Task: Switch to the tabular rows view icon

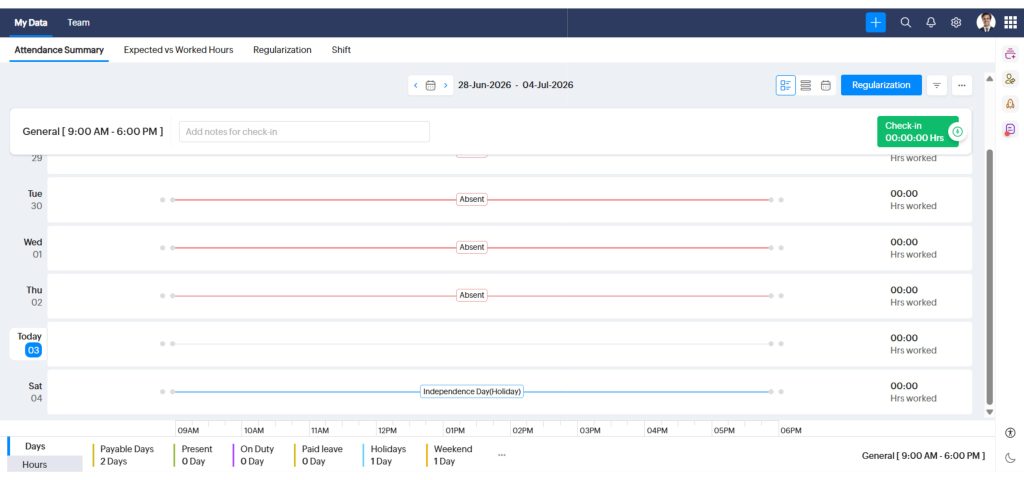Action: coord(805,85)
